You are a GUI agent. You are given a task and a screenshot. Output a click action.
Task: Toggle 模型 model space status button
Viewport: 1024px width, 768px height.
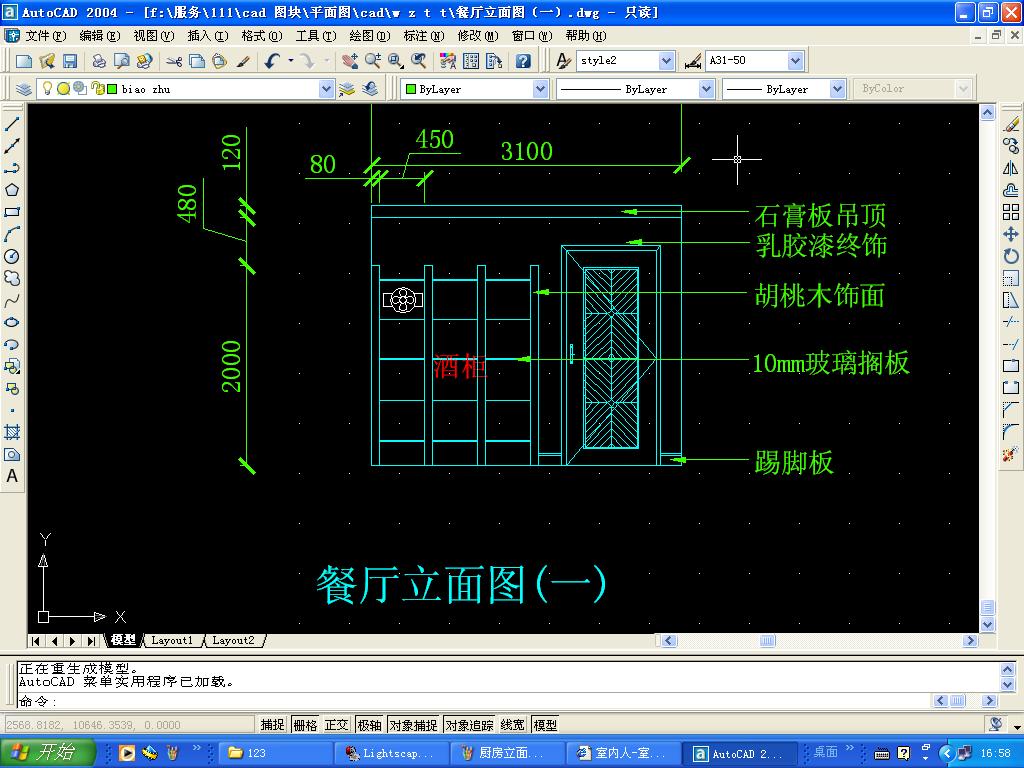(545, 725)
